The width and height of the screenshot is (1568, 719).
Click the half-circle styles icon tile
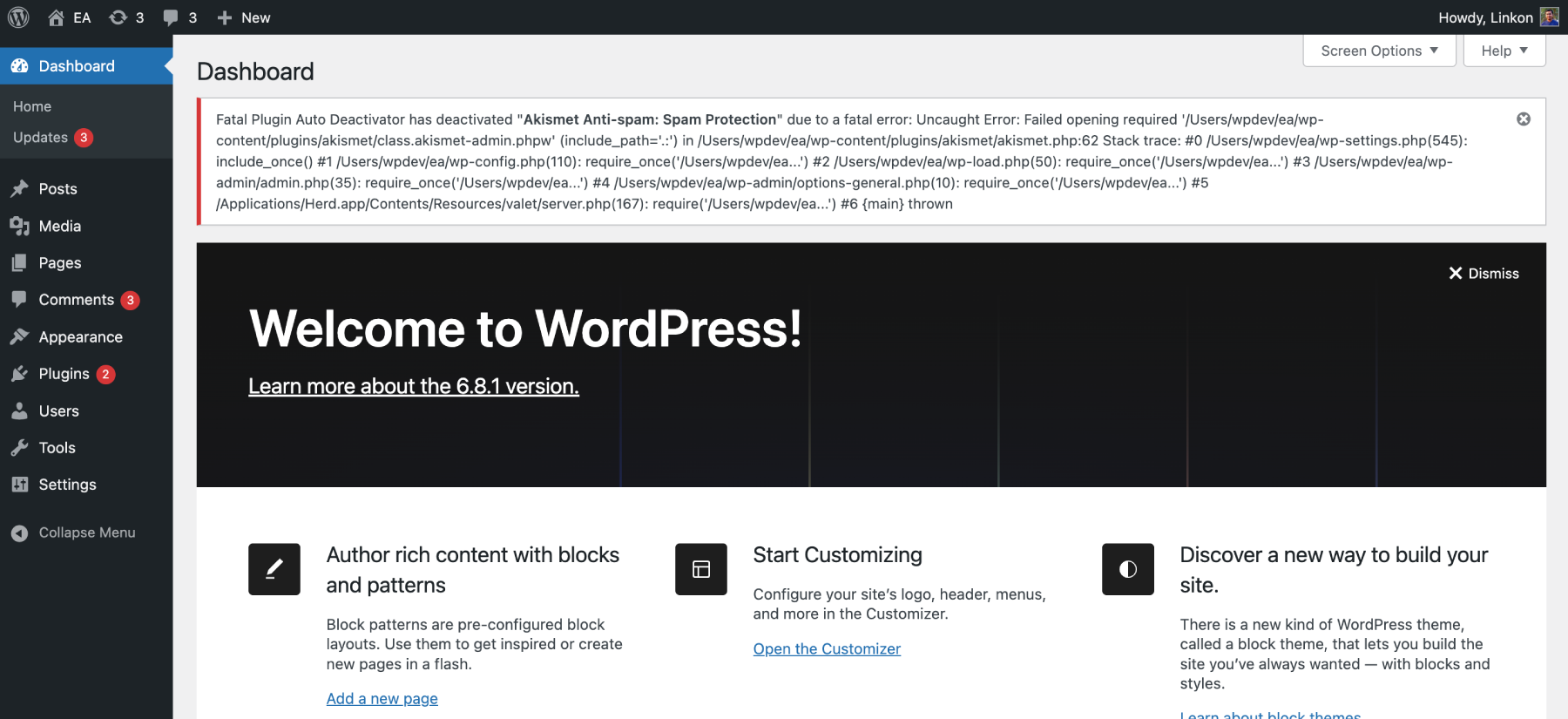(x=1128, y=569)
